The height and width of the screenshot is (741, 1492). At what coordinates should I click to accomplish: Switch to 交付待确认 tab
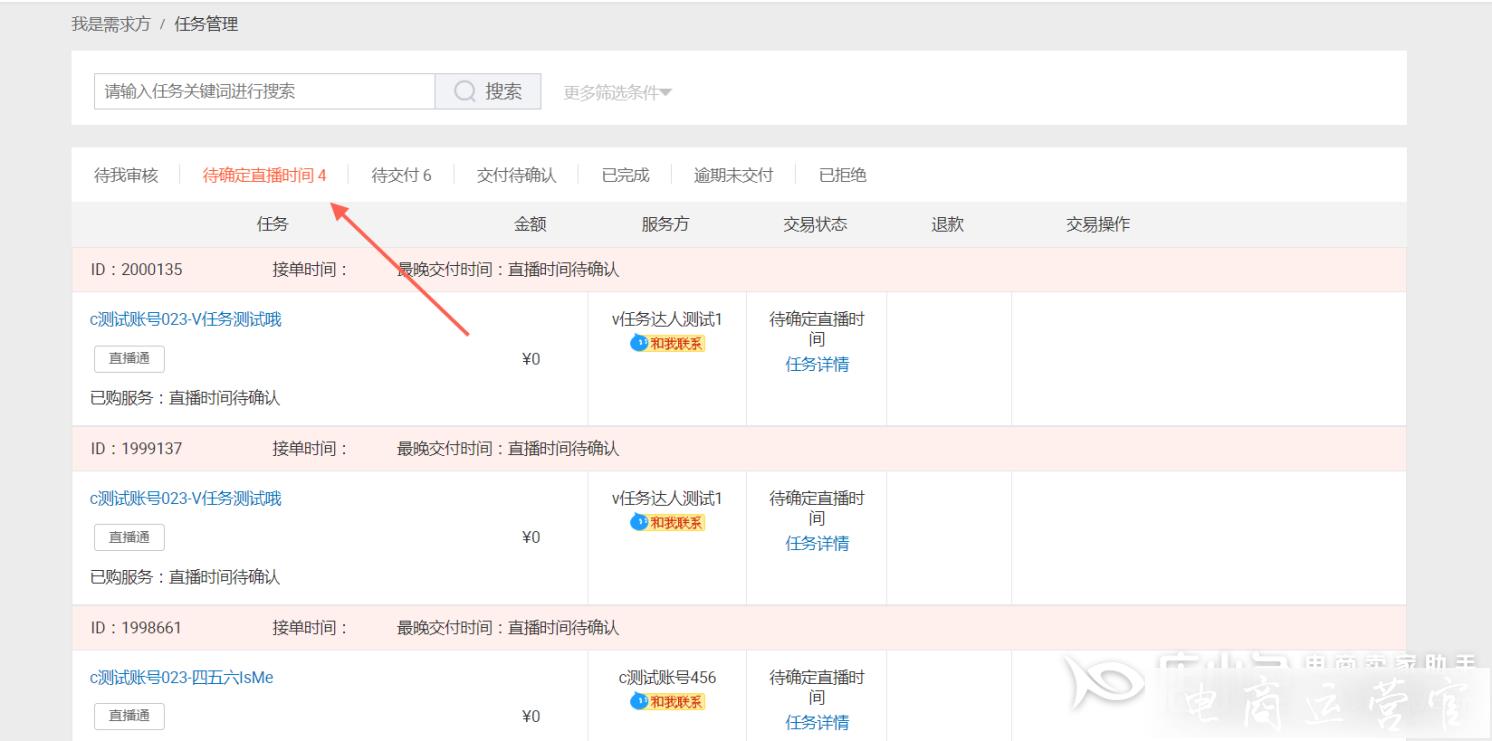click(x=516, y=176)
